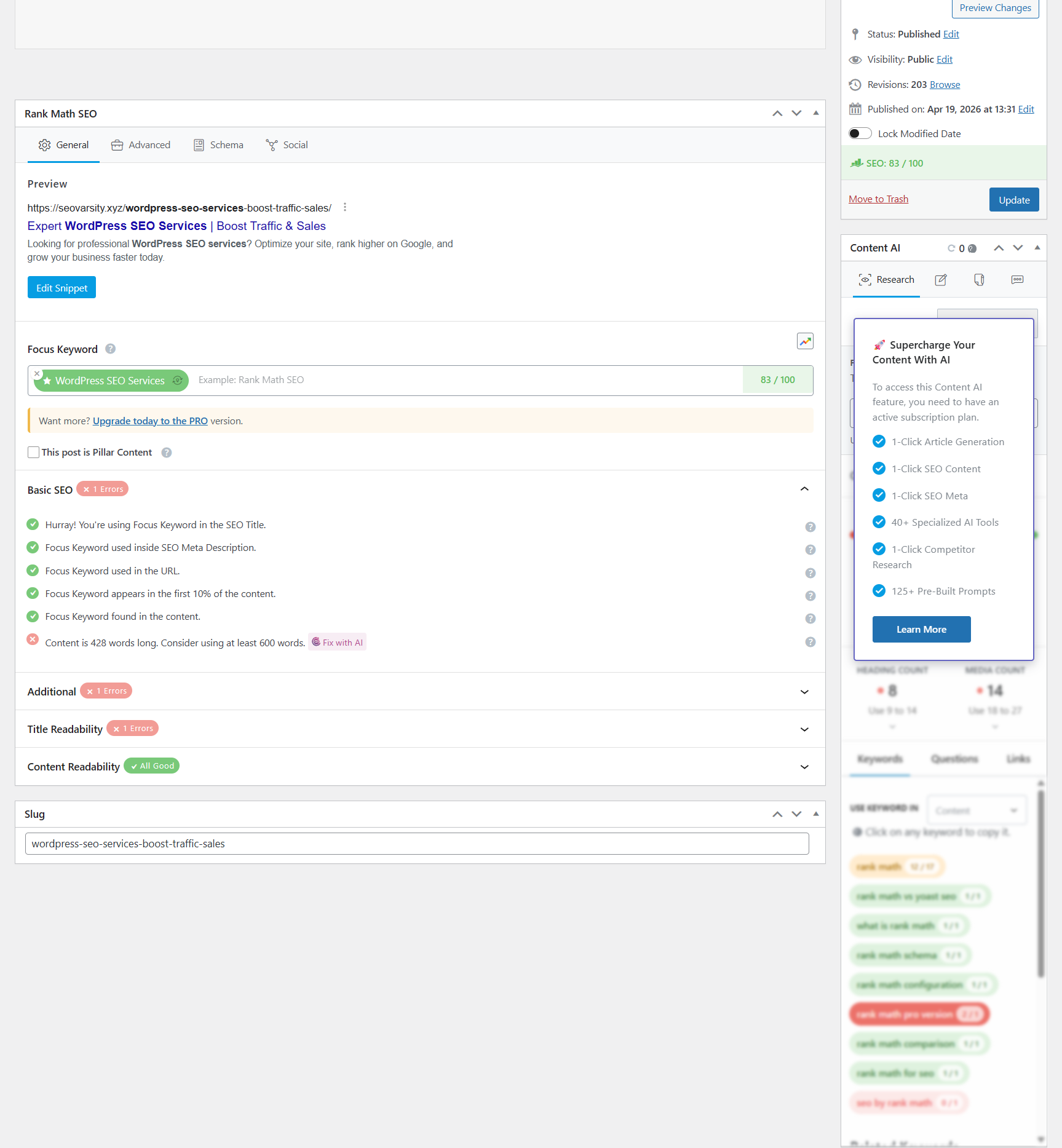Click the 83 / 100 keyword score badge
The width and height of the screenshot is (1062, 1148).
pyautogui.click(x=777, y=380)
